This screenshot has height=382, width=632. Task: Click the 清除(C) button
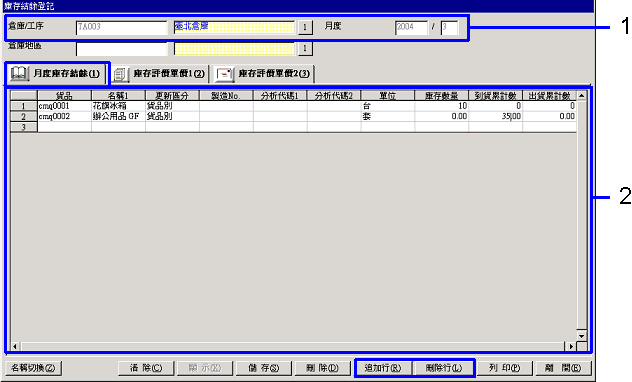pyautogui.click(x=146, y=368)
